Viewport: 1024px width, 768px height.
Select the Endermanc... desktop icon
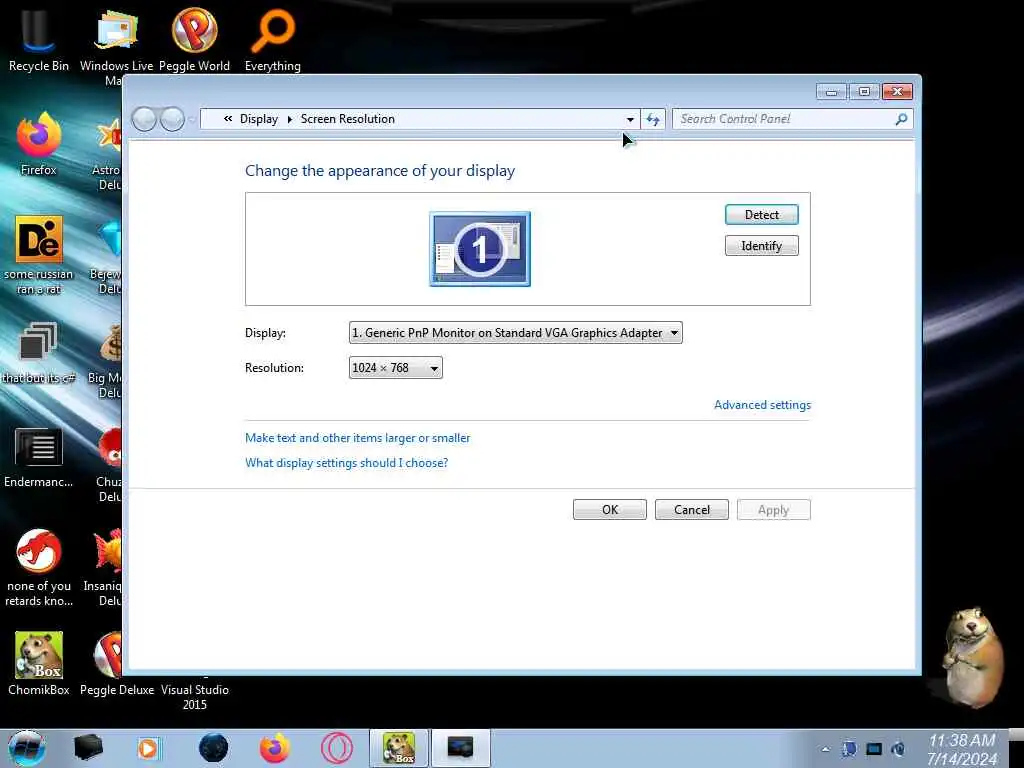39,457
